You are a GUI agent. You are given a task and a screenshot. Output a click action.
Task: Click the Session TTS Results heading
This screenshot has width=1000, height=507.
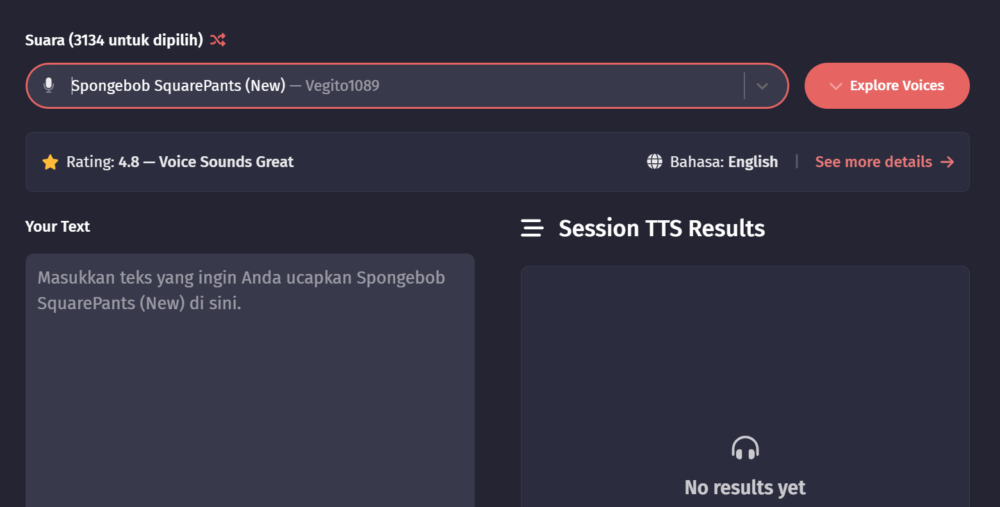tap(661, 229)
